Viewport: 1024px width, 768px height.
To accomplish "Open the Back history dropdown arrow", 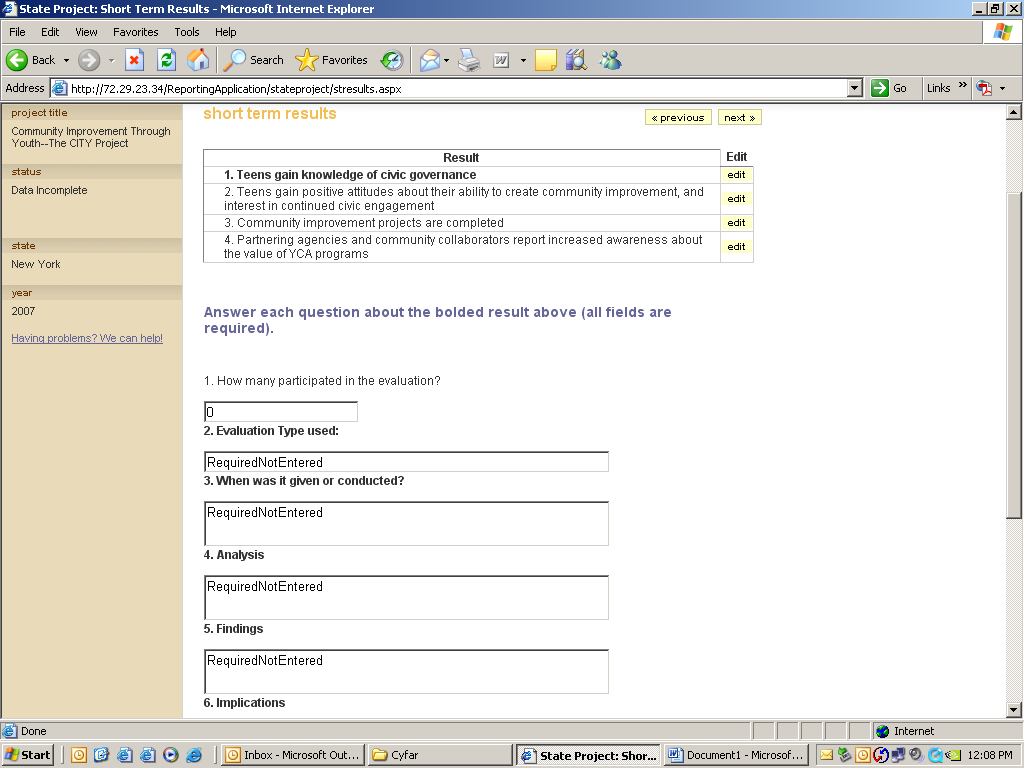I will coord(67,60).
